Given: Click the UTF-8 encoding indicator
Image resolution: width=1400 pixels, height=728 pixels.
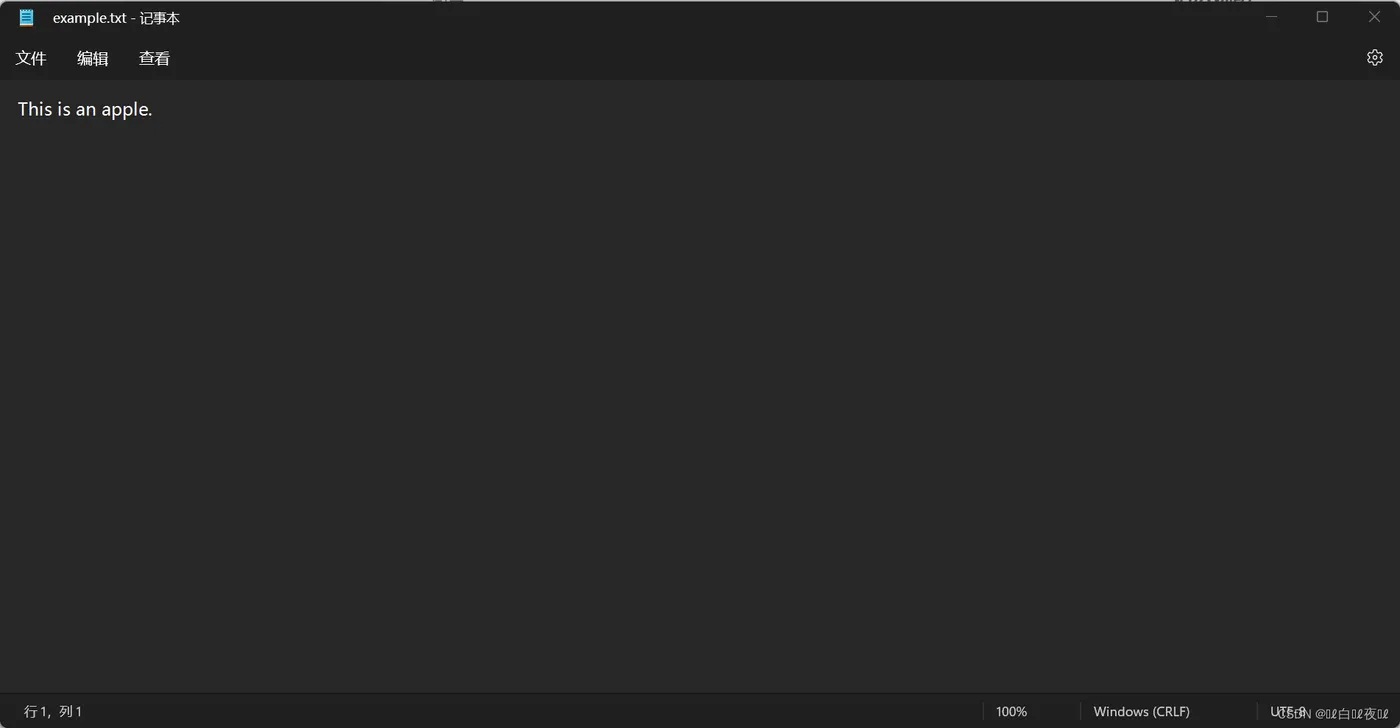Looking at the screenshot, I should 1288,712.
